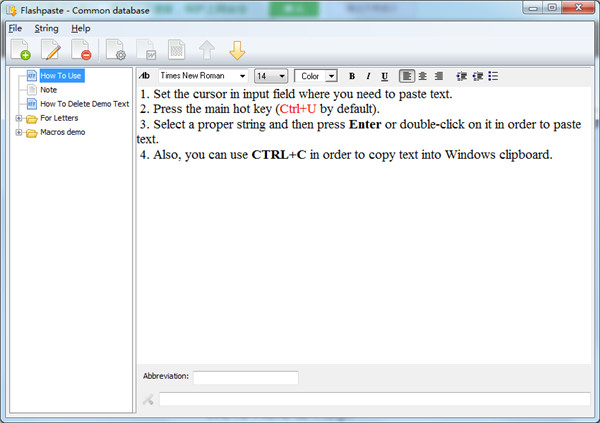Click the Abbreviation: label
600x423 pixels.
tap(166, 376)
